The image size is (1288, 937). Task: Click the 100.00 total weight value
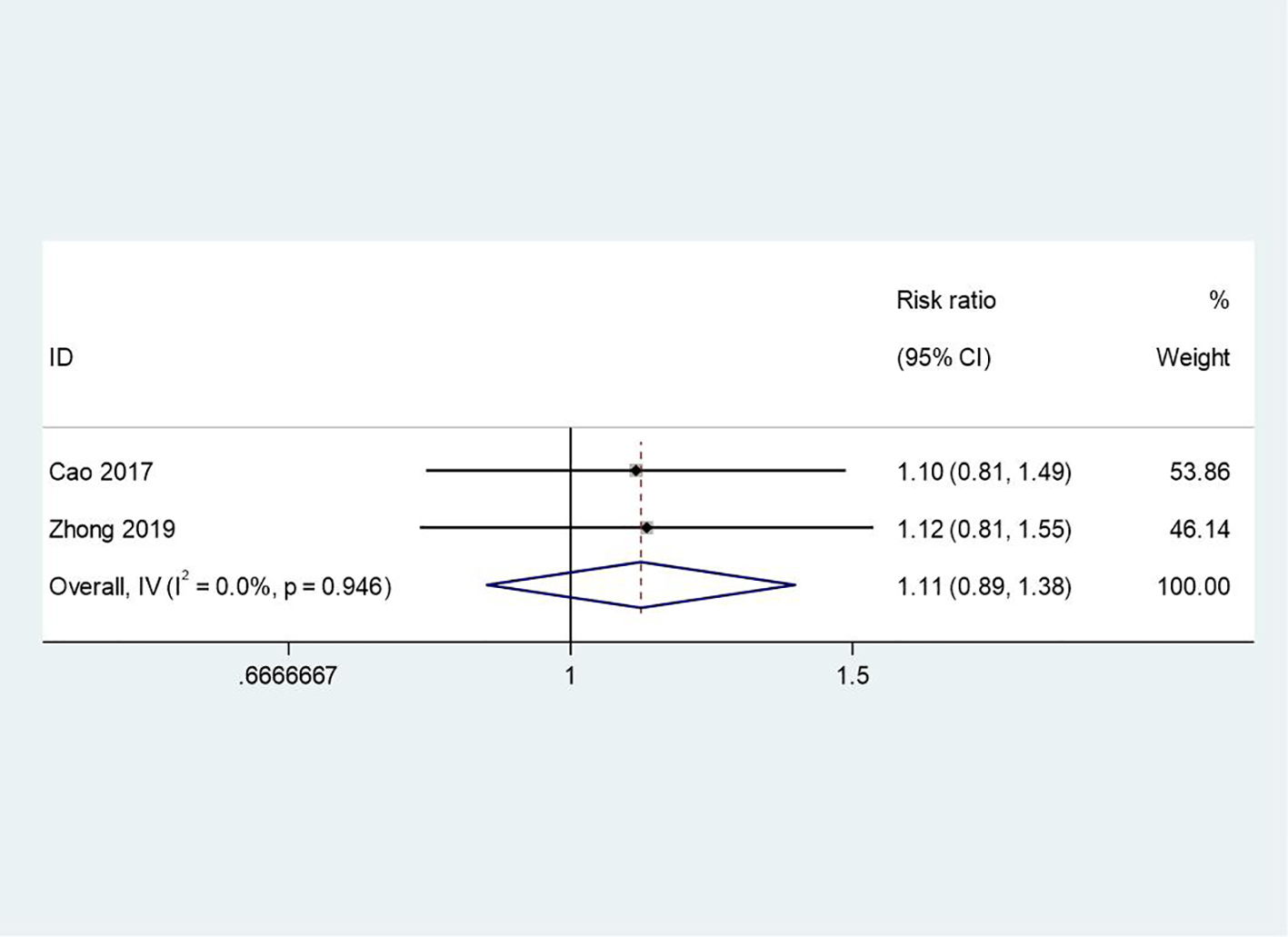click(x=1193, y=586)
